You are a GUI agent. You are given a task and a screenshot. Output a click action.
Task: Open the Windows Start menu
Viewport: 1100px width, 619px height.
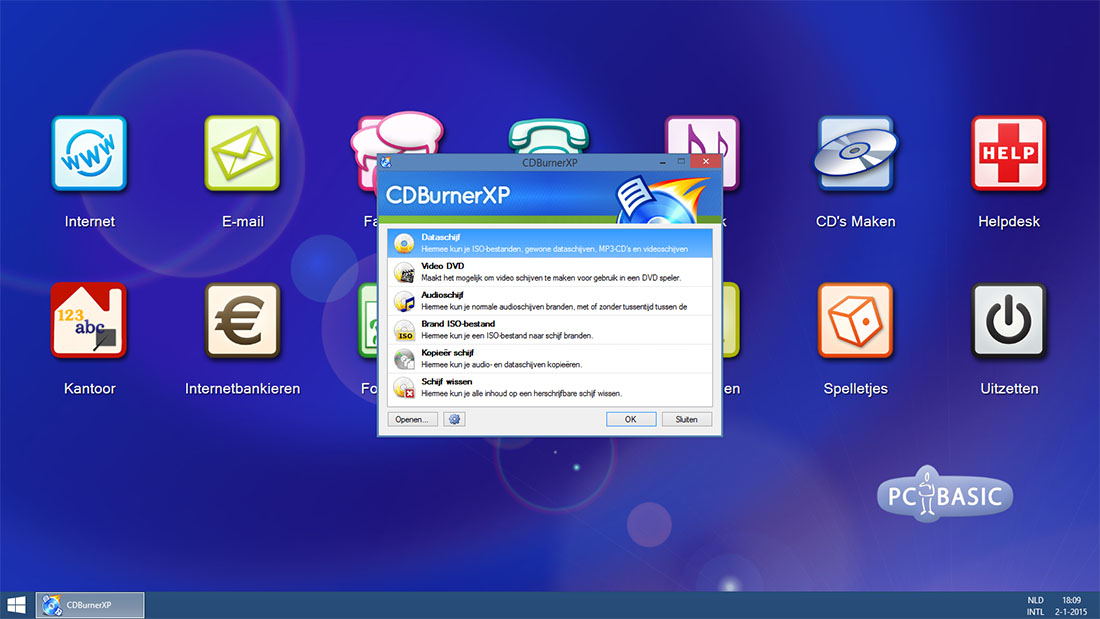point(16,605)
